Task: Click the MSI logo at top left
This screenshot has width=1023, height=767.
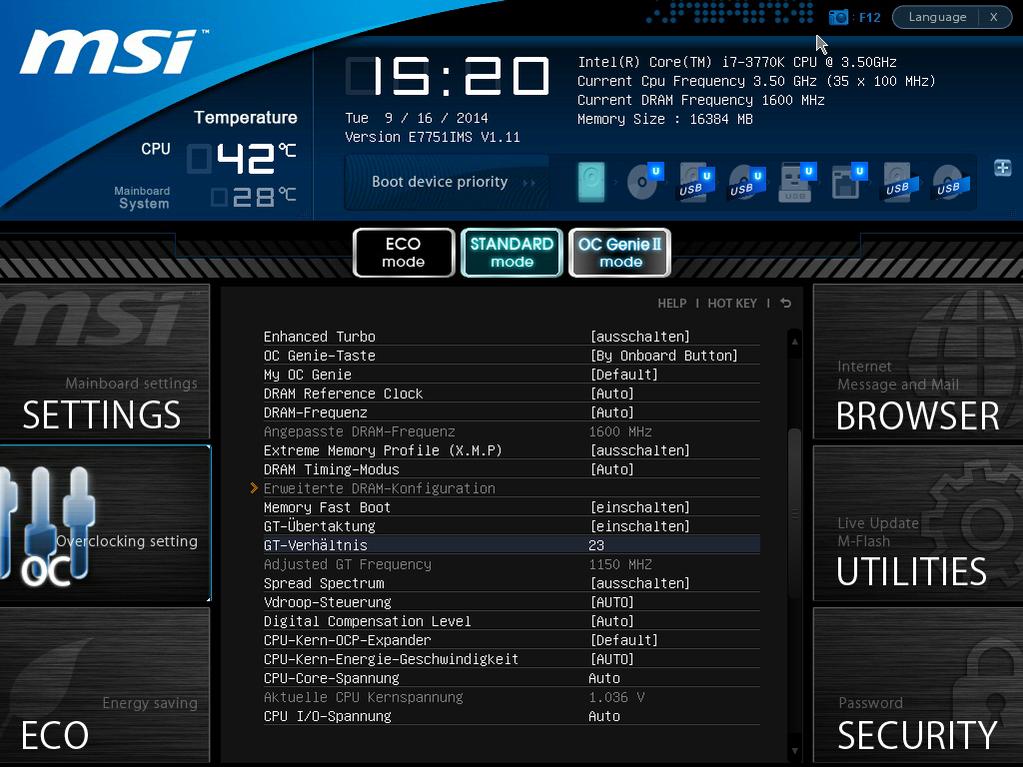Action: (x=112, y=52)
